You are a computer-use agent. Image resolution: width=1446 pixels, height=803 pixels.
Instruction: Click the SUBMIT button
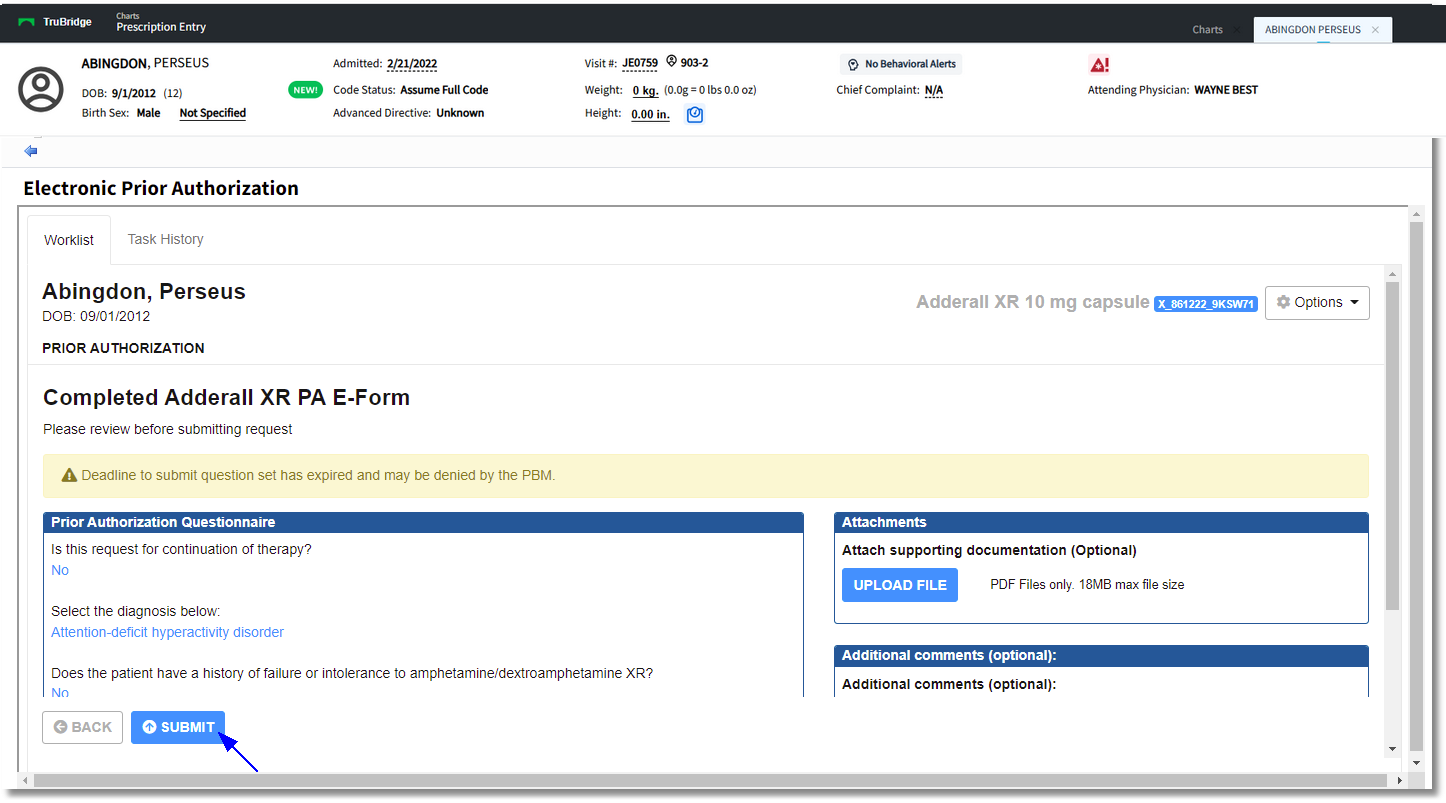coord(178,727)
